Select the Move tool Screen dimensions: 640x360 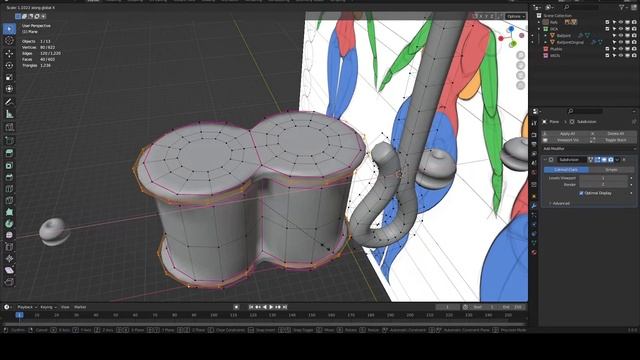tap(9, 53)
